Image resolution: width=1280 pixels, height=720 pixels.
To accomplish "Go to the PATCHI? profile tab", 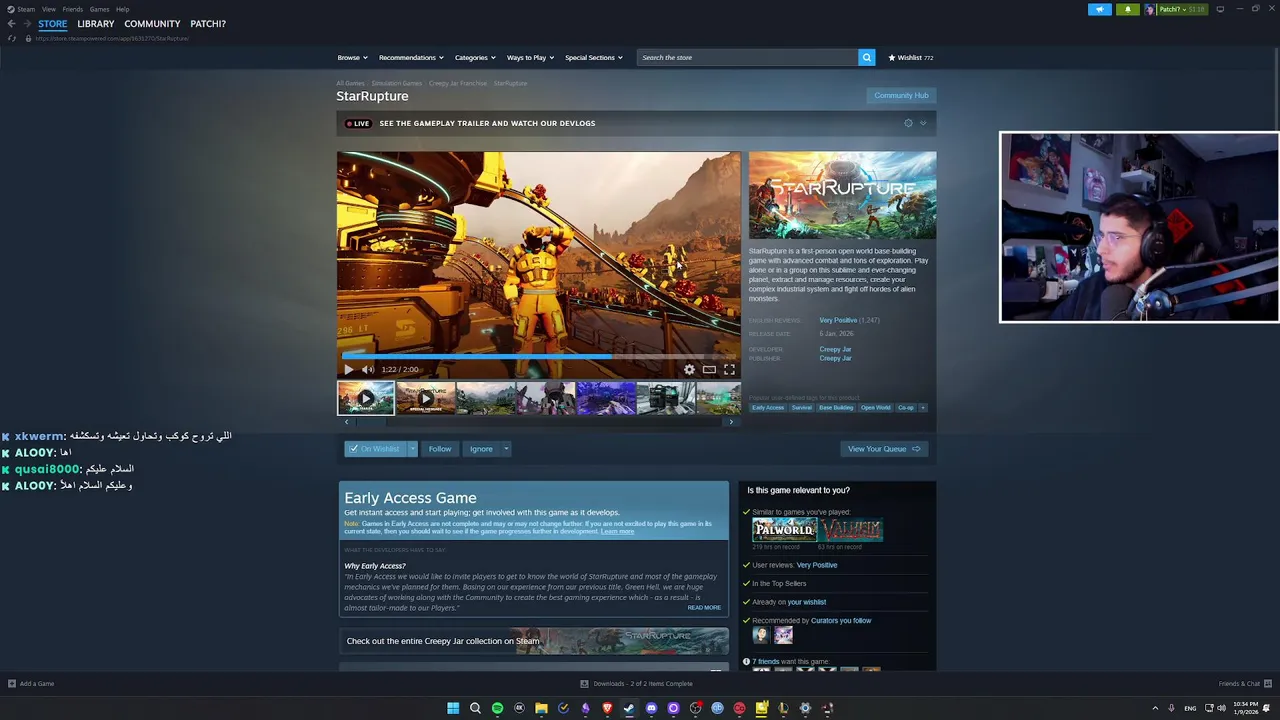I will pyautogui.click(x=208, y=24).
